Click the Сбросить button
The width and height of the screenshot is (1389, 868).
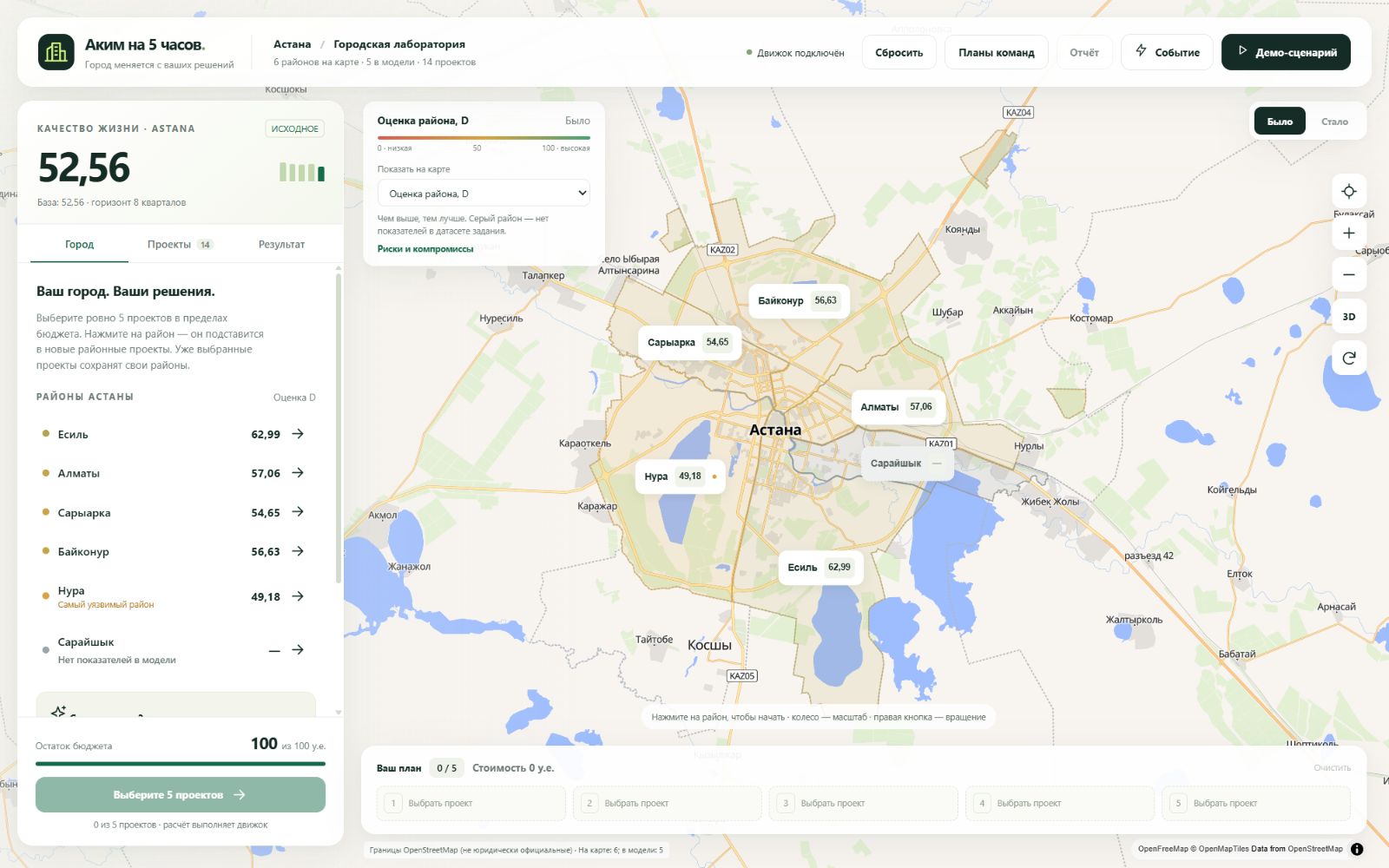pyautogui.click(x=899, y=52)
